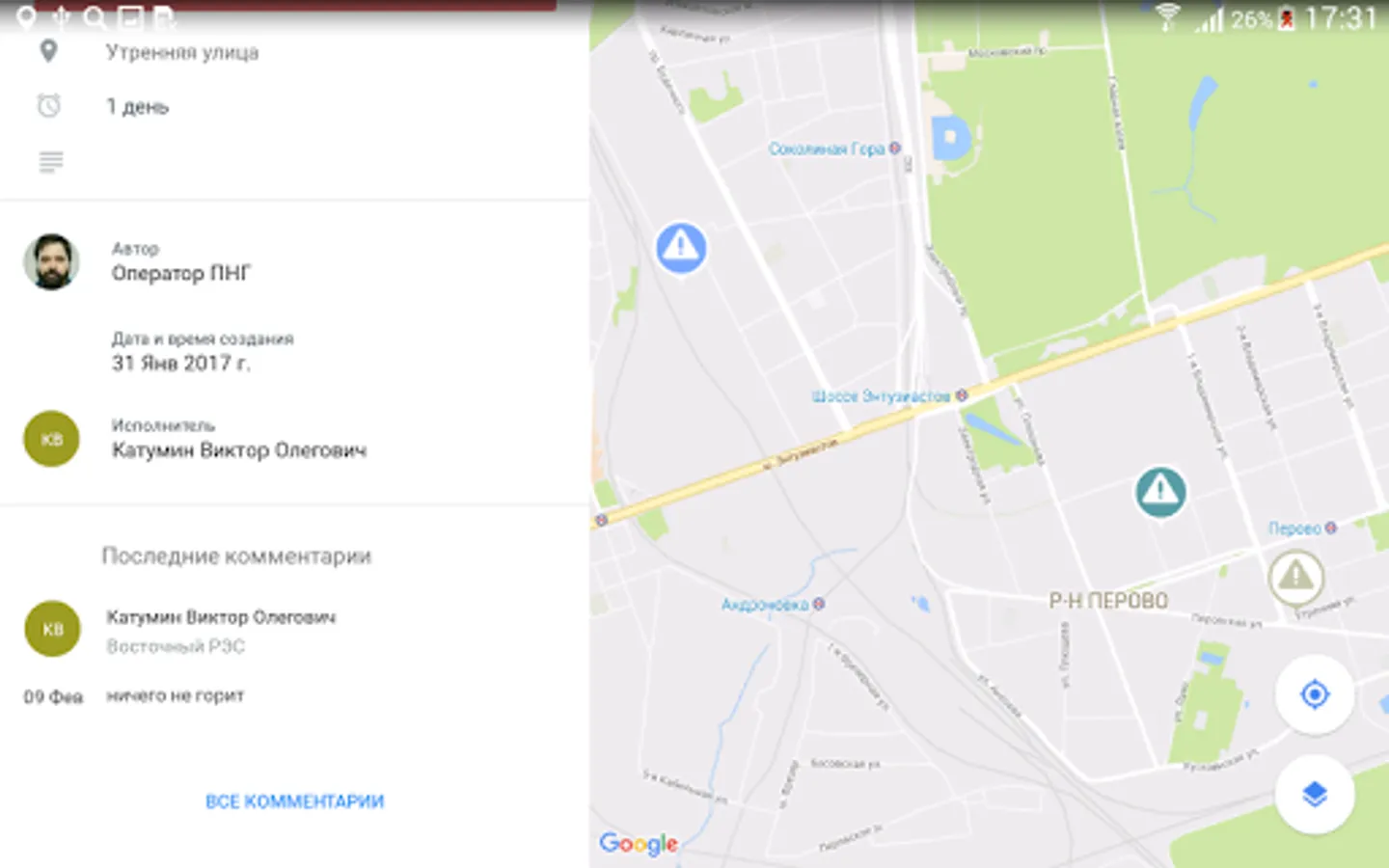This screenshot has height=868, width=1389.
Task: Tap the description lines icon
Action: click(51, 161)
